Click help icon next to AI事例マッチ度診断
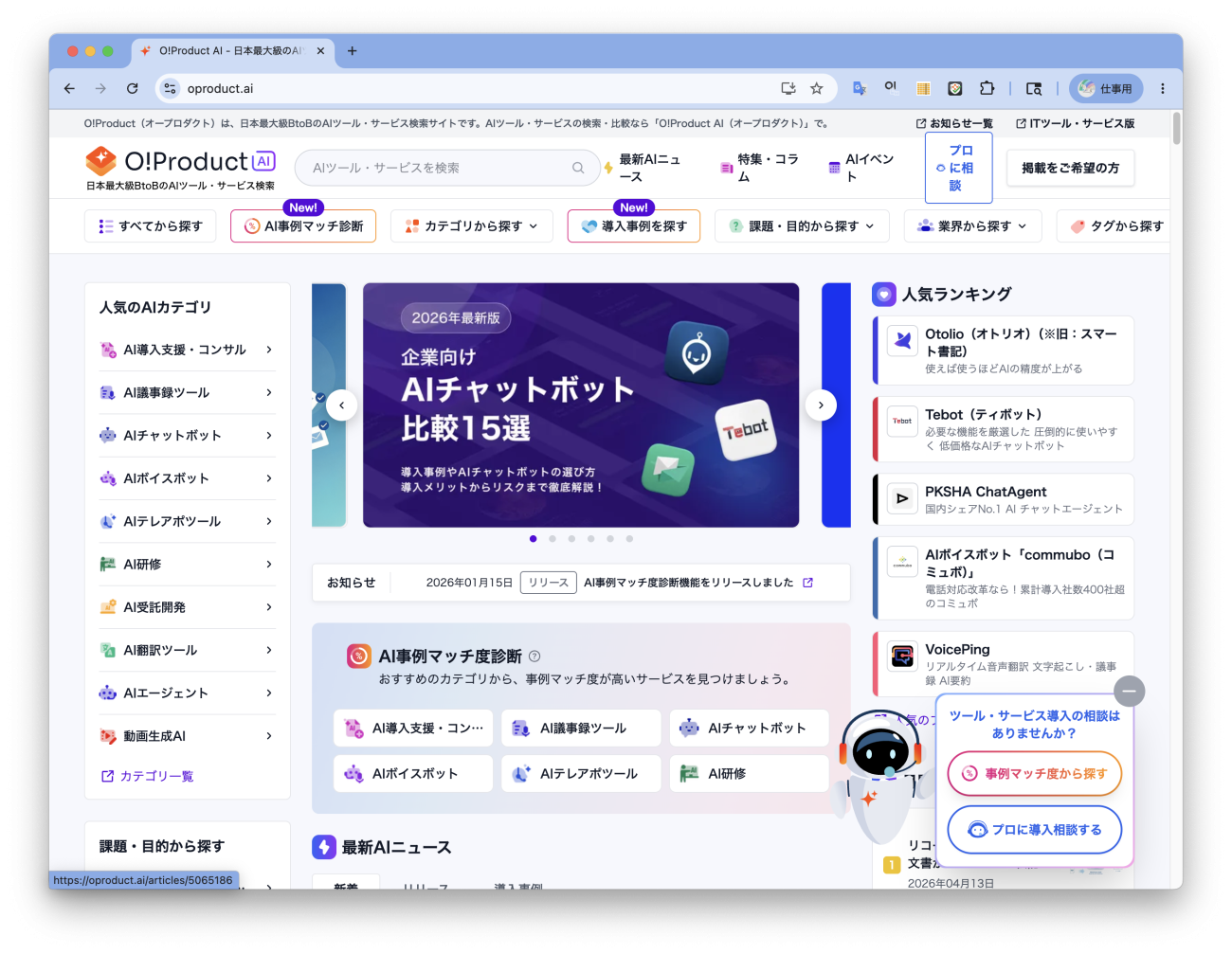The width and height of the screenshot is (1232, 954). pos(534,656)
